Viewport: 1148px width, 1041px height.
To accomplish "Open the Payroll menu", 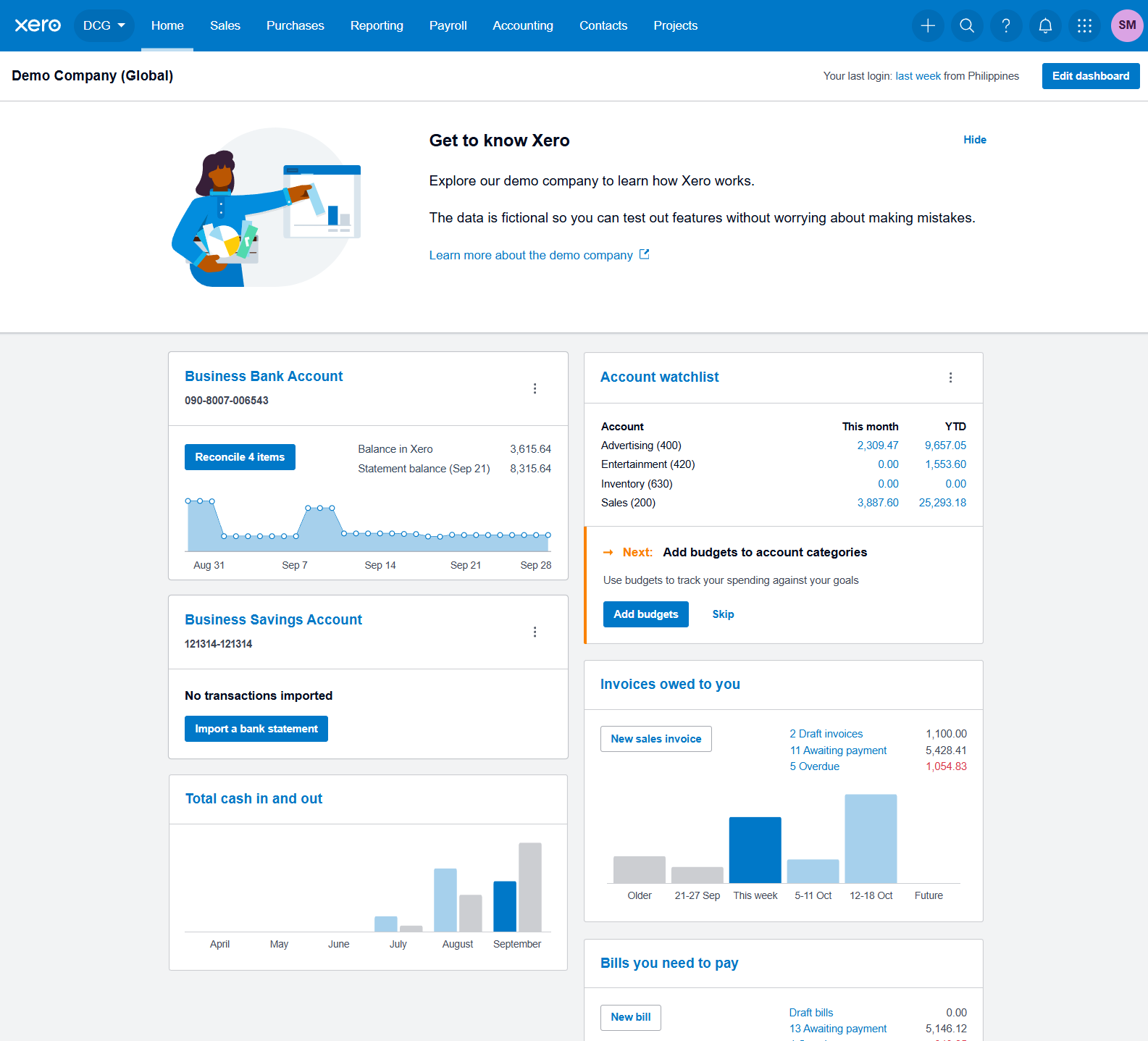I will (x=448, y=25).
